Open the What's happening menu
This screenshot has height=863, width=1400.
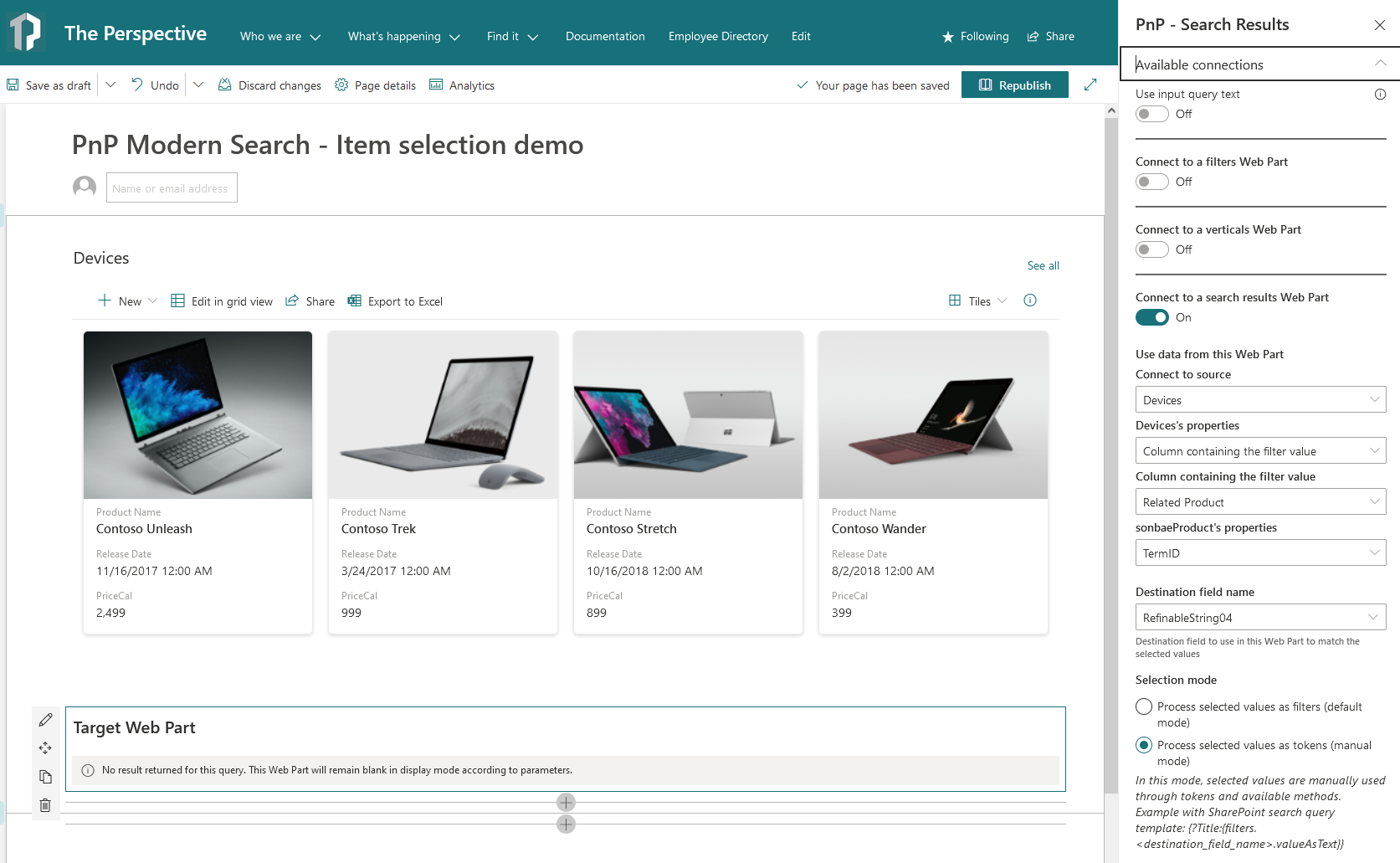404,36
